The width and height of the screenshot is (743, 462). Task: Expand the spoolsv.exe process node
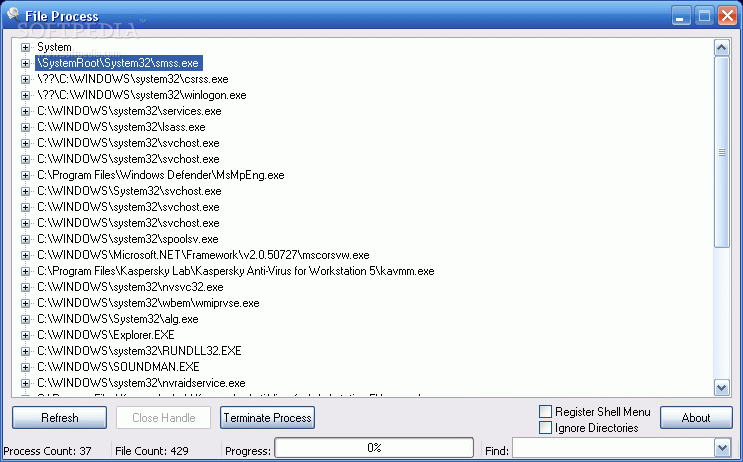click(25, 239)
